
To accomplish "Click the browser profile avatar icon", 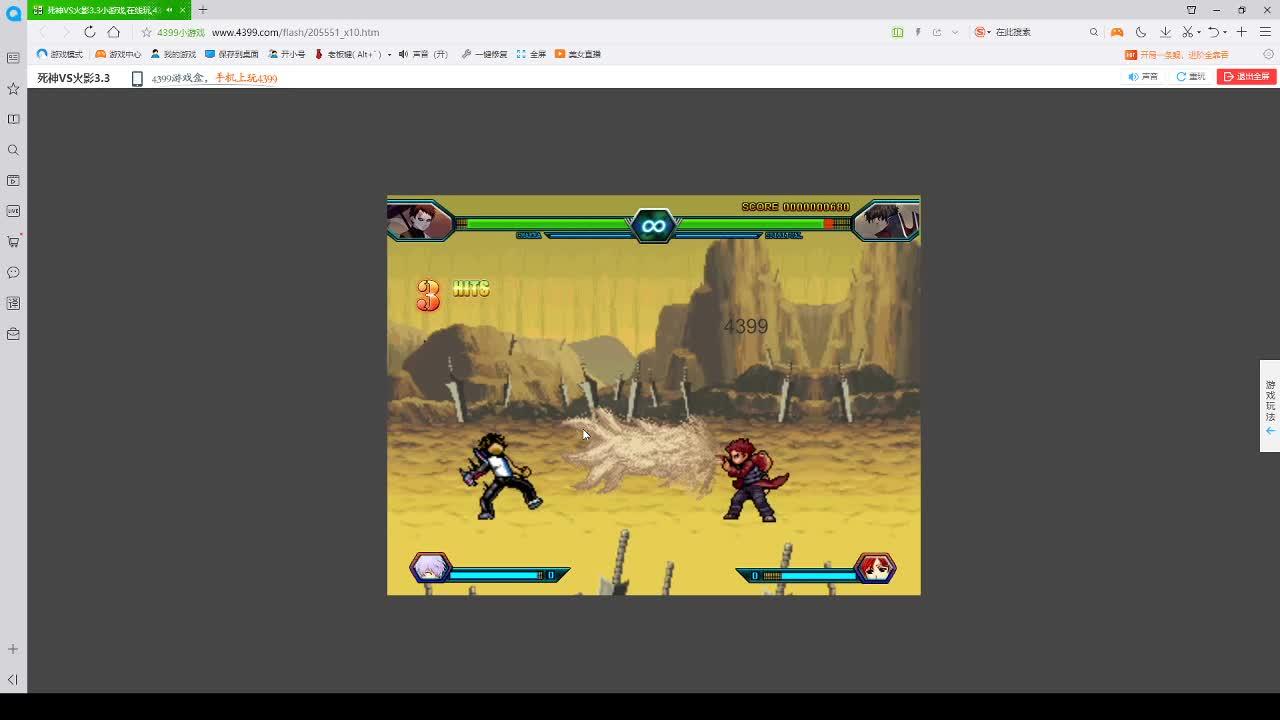I will coord(13,13).
